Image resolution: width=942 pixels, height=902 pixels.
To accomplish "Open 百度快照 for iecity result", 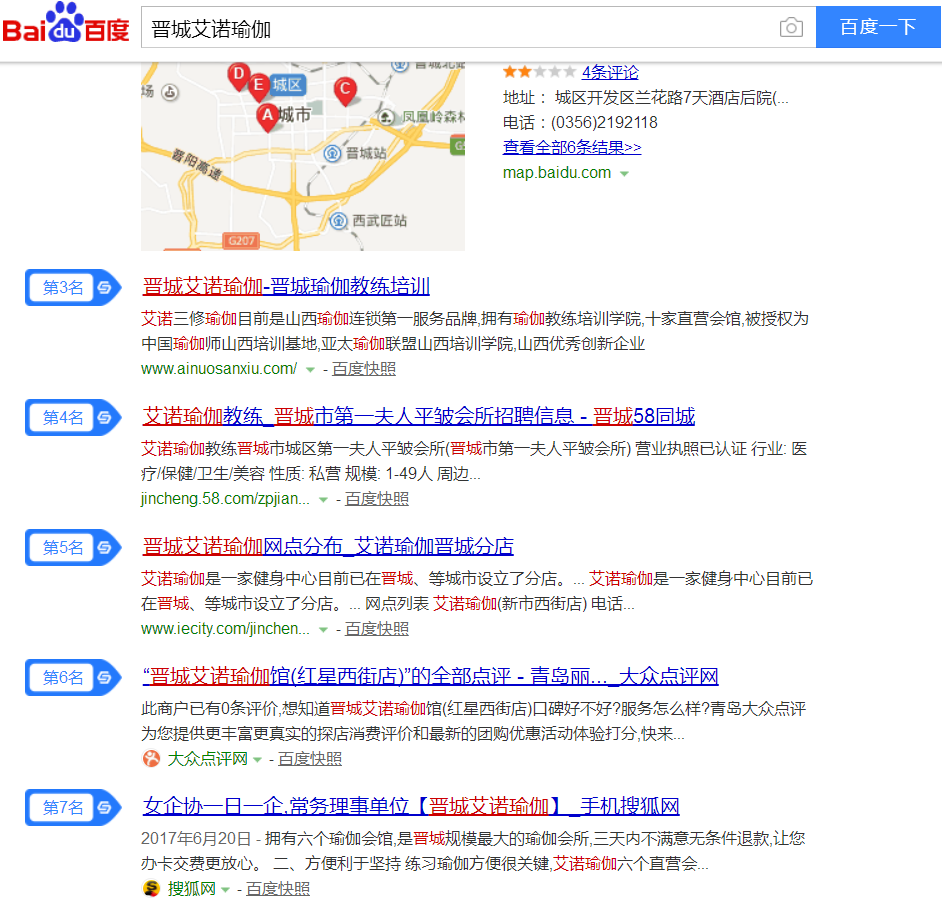I will pos(377,629).
